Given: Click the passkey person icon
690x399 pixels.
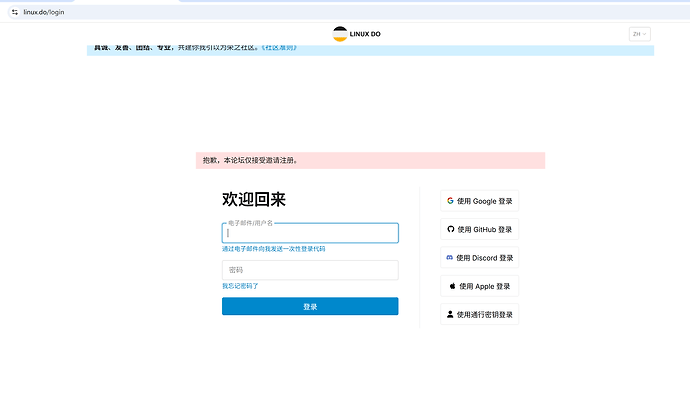Looking at the screenshot, I should [450, 314].
